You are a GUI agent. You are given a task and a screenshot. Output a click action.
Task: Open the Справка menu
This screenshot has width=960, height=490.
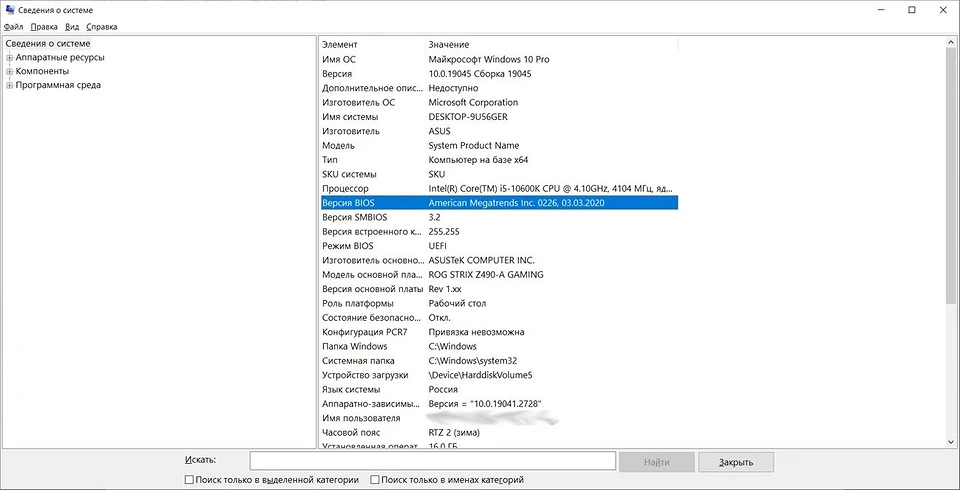(x=102, y=27)
